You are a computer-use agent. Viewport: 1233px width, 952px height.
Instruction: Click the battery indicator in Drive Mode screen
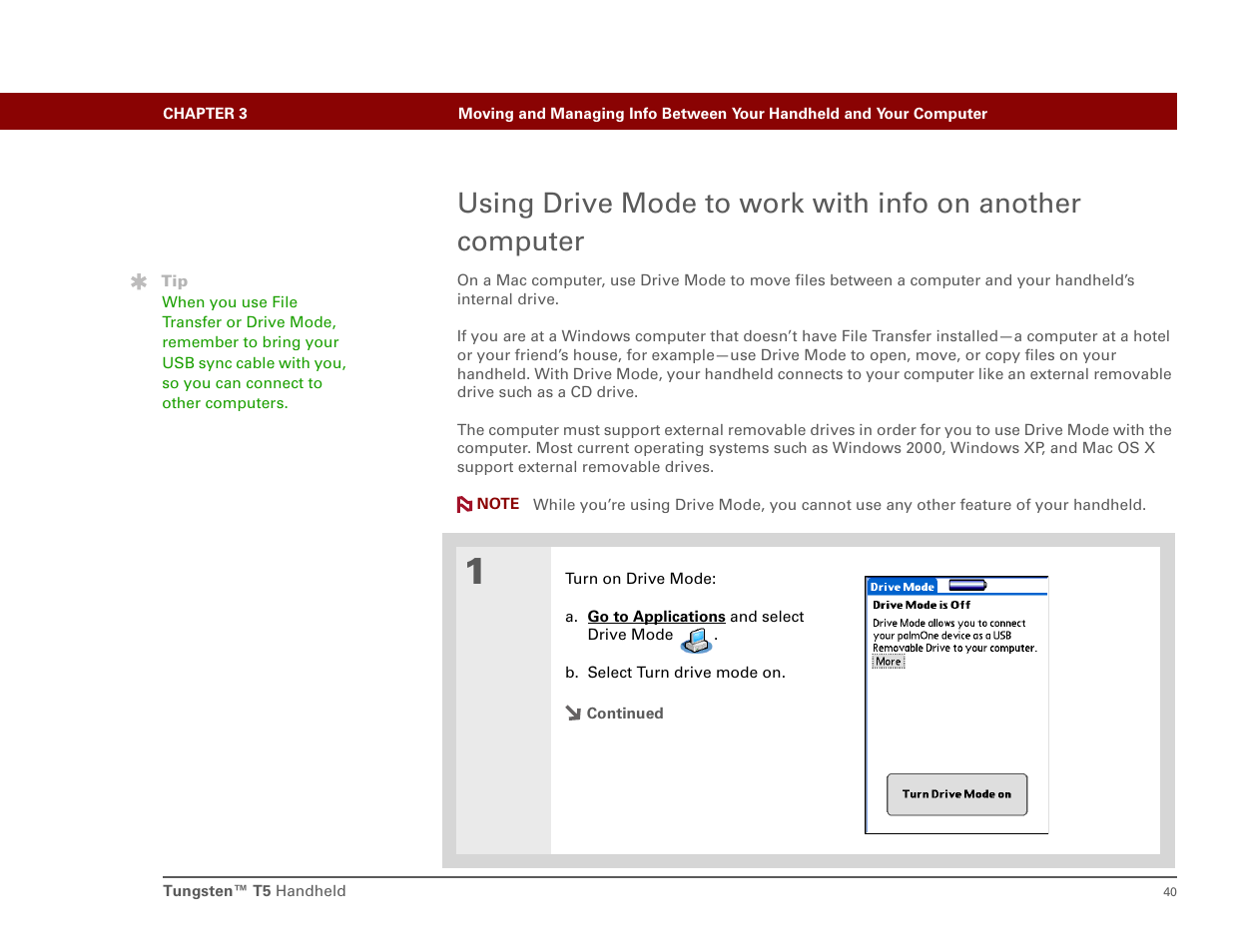[x=966, y=586]
